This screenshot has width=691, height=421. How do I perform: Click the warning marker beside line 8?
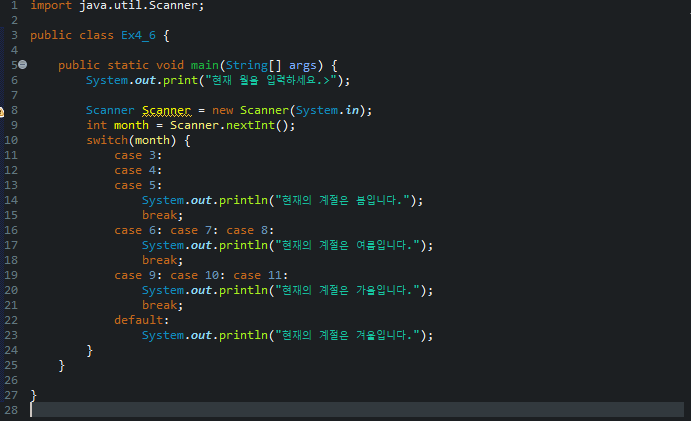[1, 111]
